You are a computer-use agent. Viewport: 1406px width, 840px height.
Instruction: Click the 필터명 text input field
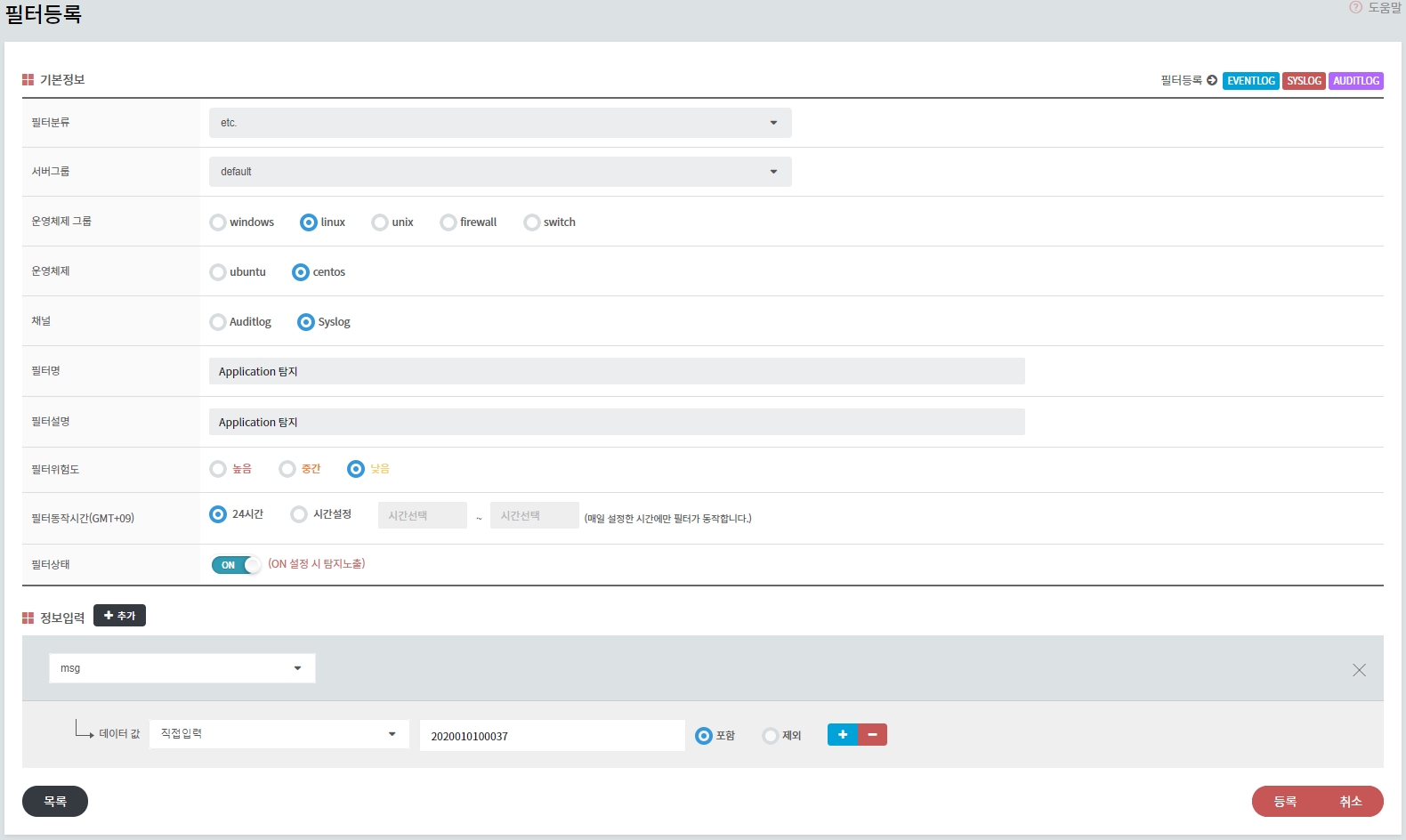pos(616,372)
